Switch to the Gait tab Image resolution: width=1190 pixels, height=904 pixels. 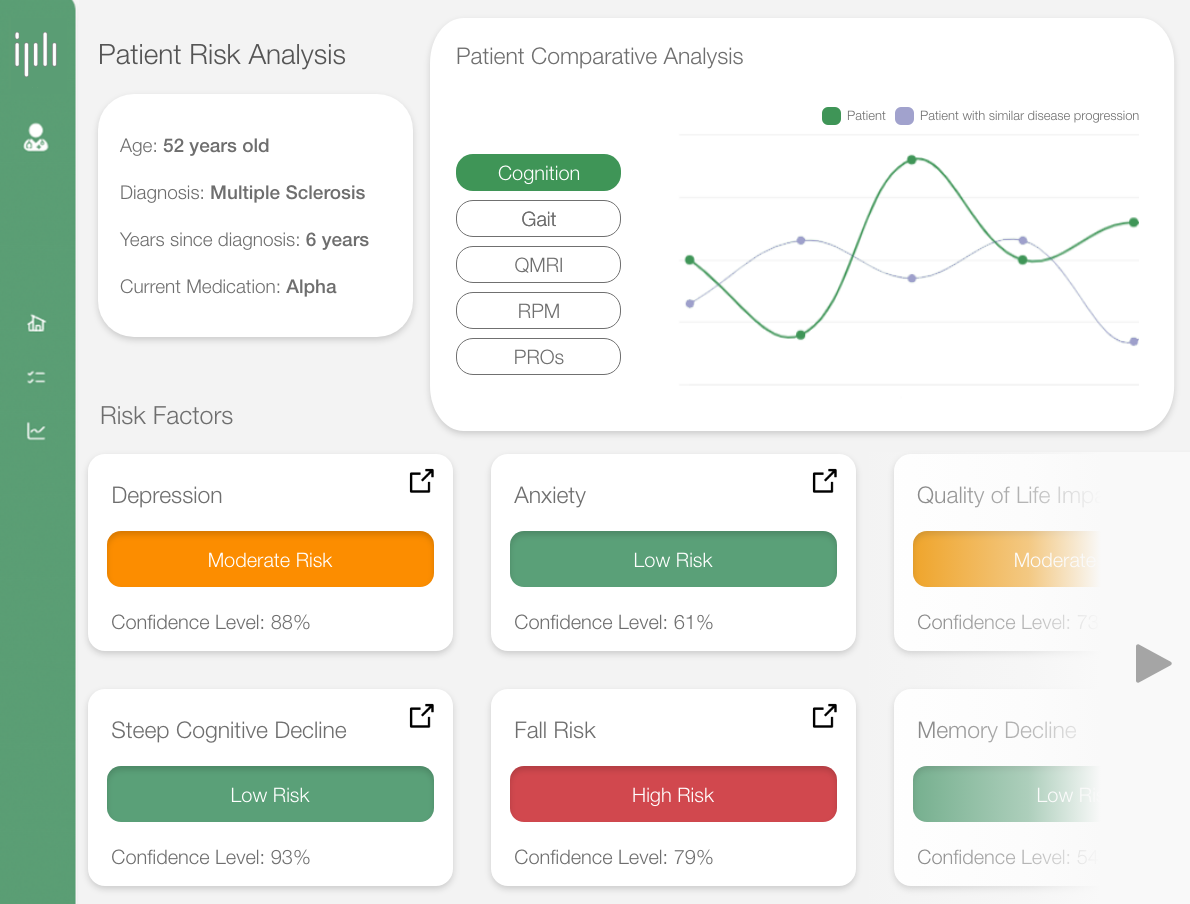pos(538,219)
